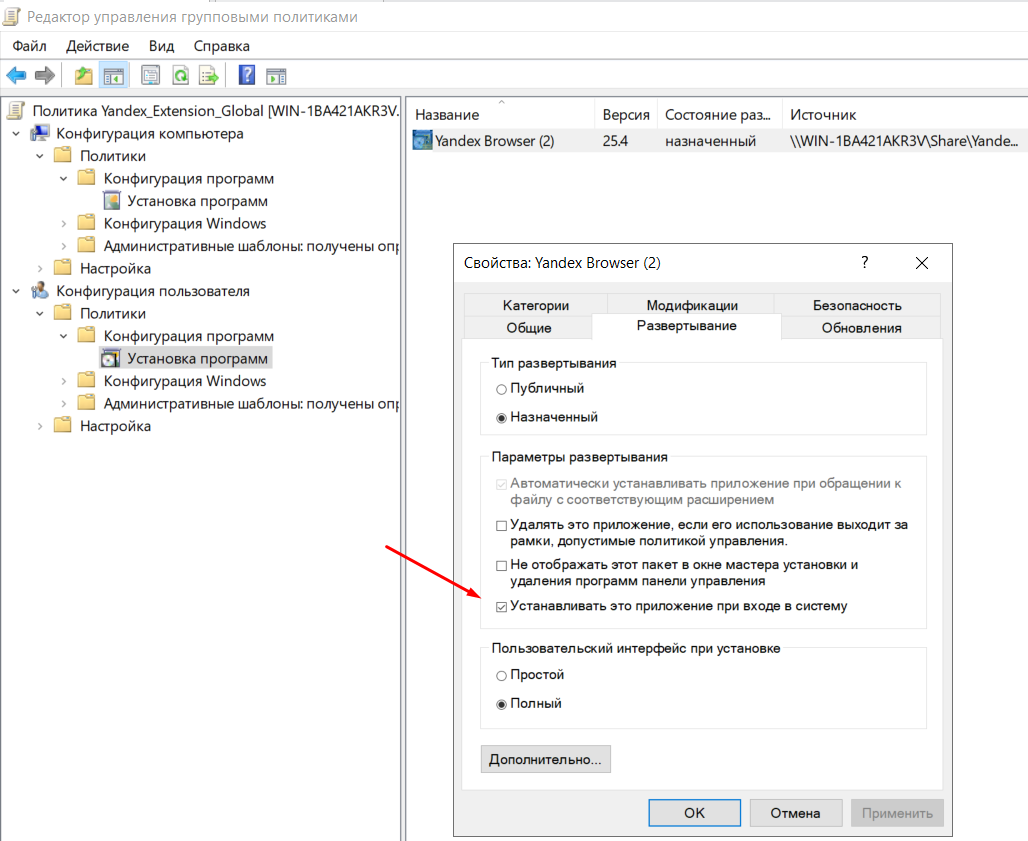Enable 'Удалять это приложение' checkbox
This screenshot has height=841, width=1028.
click(x=502, y=525)
